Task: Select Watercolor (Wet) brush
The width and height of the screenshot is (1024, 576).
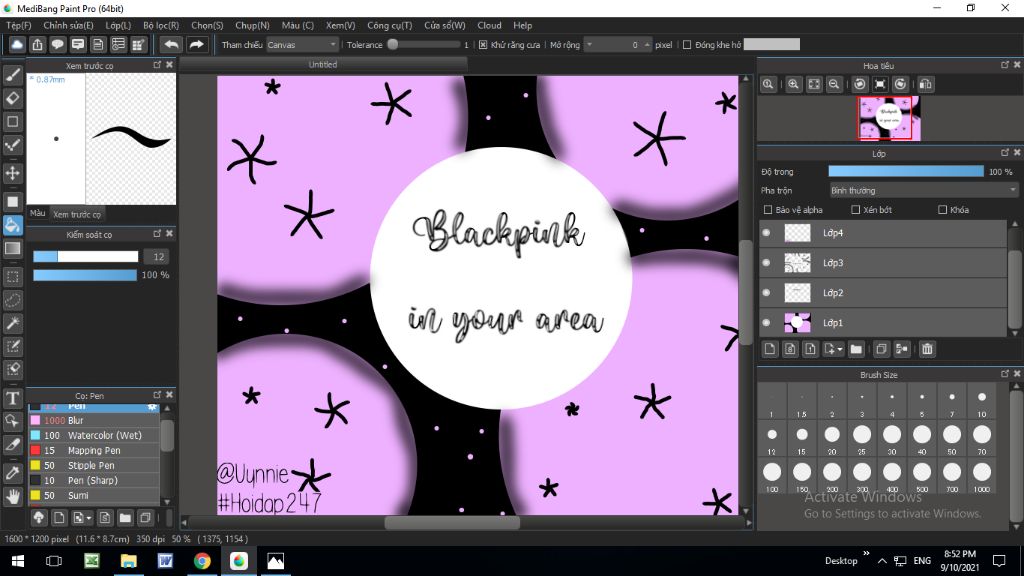Action: tap(94, 436)
